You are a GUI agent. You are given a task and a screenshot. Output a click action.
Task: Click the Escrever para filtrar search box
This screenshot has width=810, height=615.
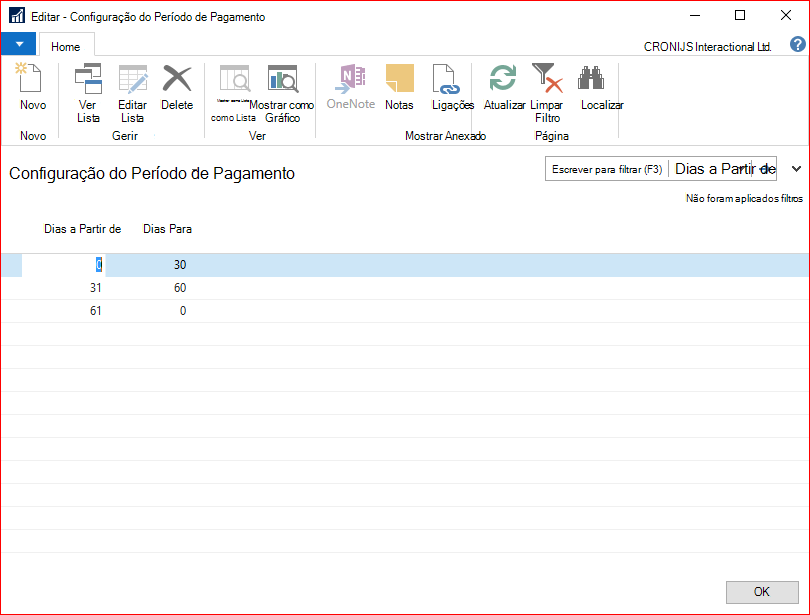[x=607, y=169]
